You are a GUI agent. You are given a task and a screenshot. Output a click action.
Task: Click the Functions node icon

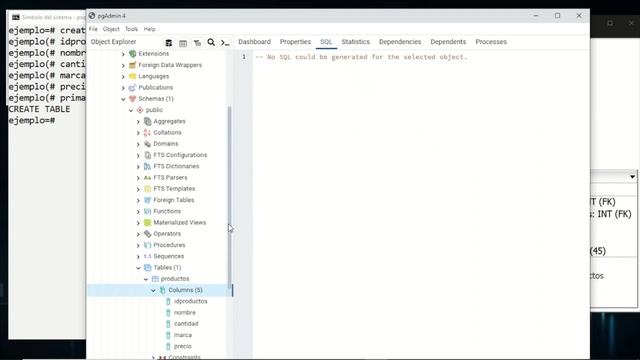pos(147,211)
